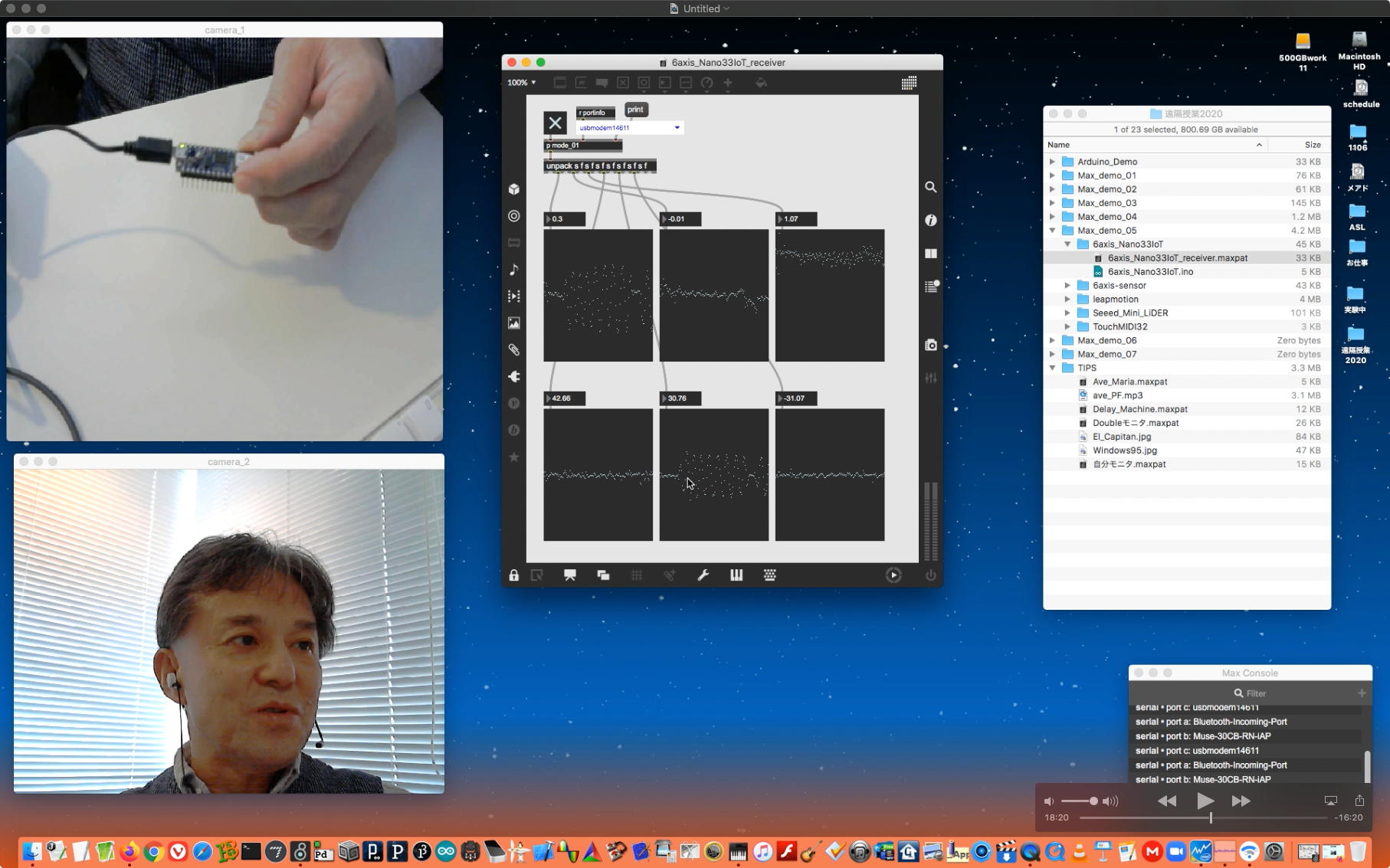Open the patcher search magnifier icon
The height and width of the screenshot is (868, 1390).
pos(930,187)
